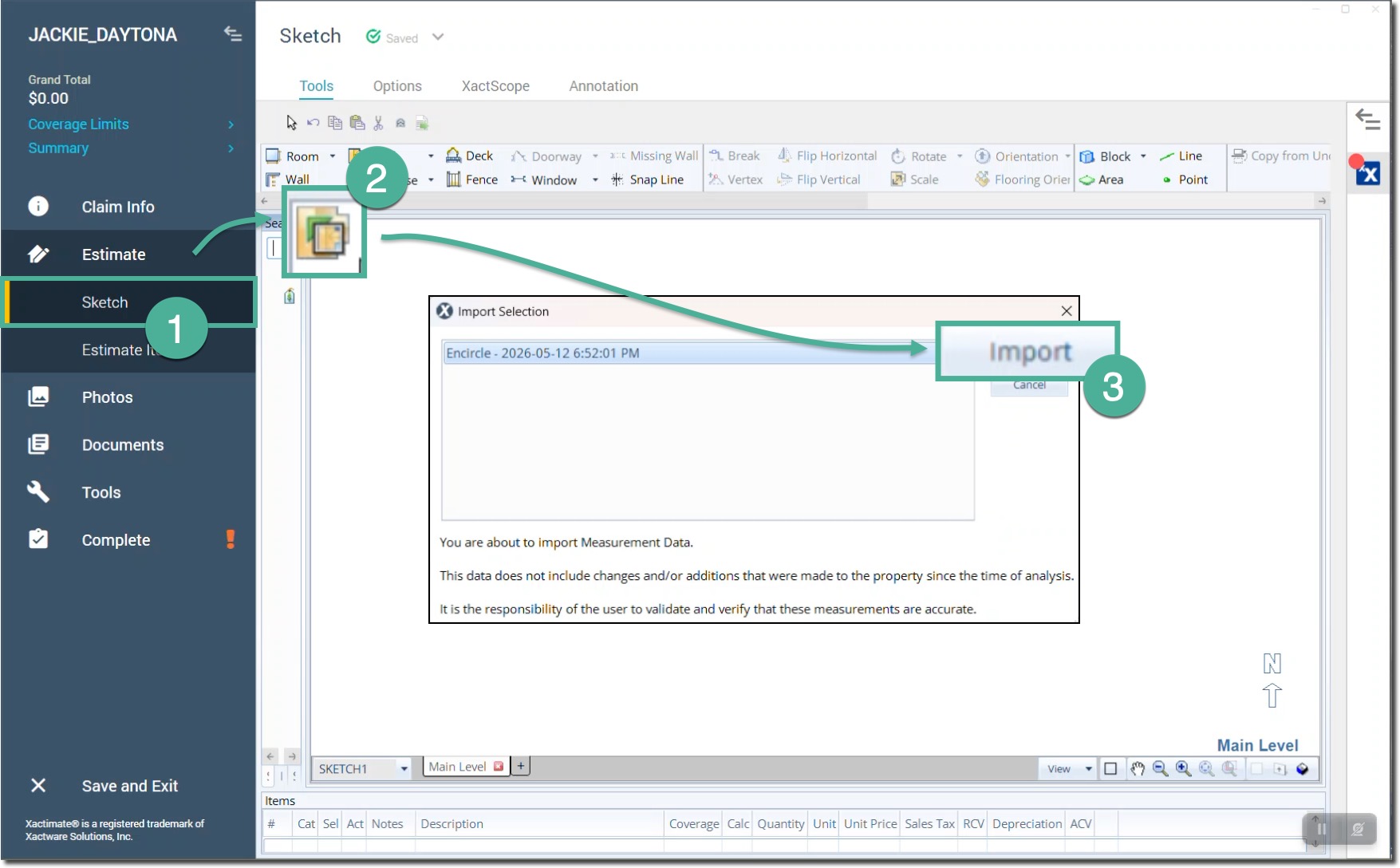Open the Window dropdown arrow
Image resolution: width=1400 pixels, height=868 pixels.
tap(595, 180)
